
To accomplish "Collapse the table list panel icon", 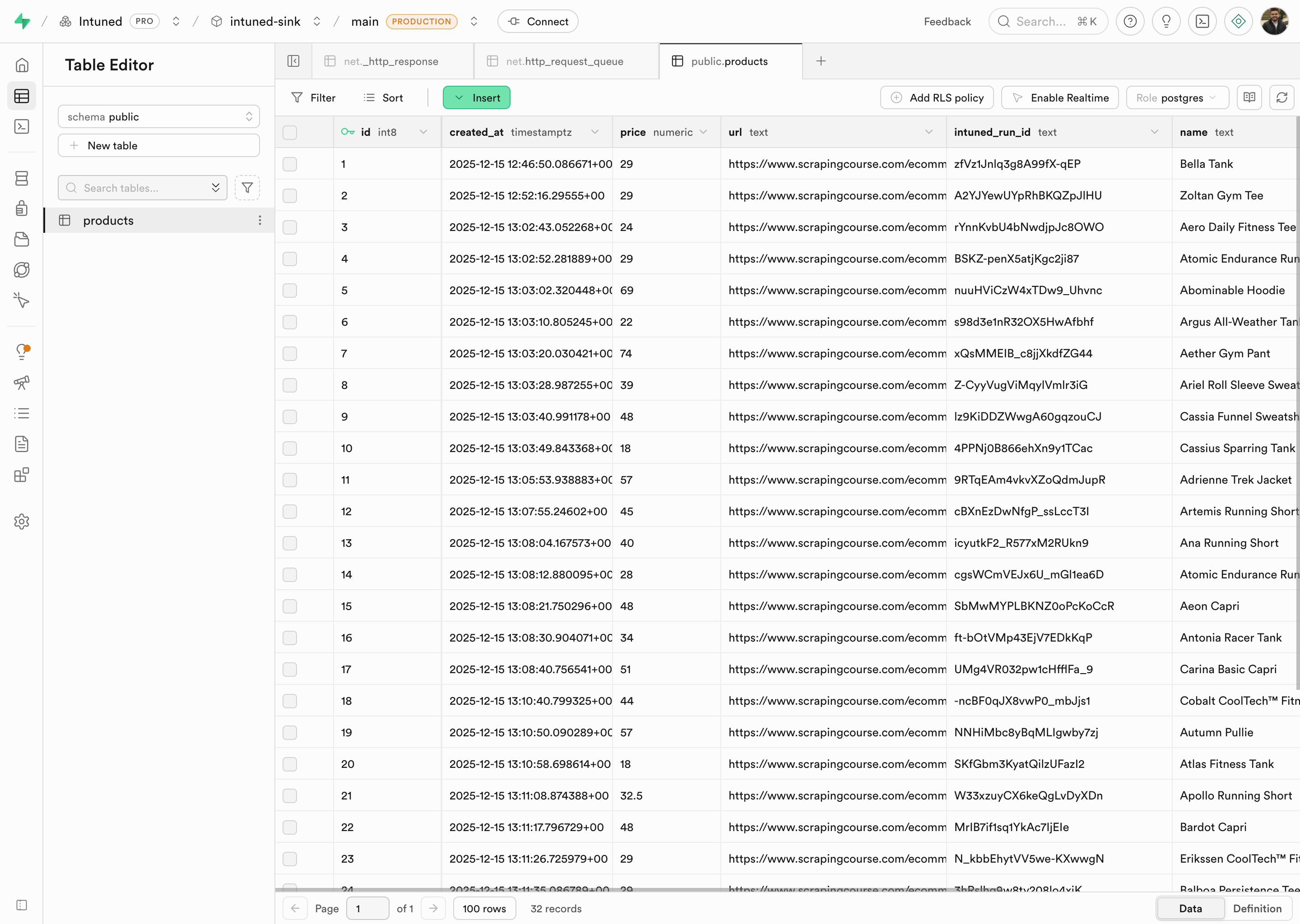I will (293, 61).
